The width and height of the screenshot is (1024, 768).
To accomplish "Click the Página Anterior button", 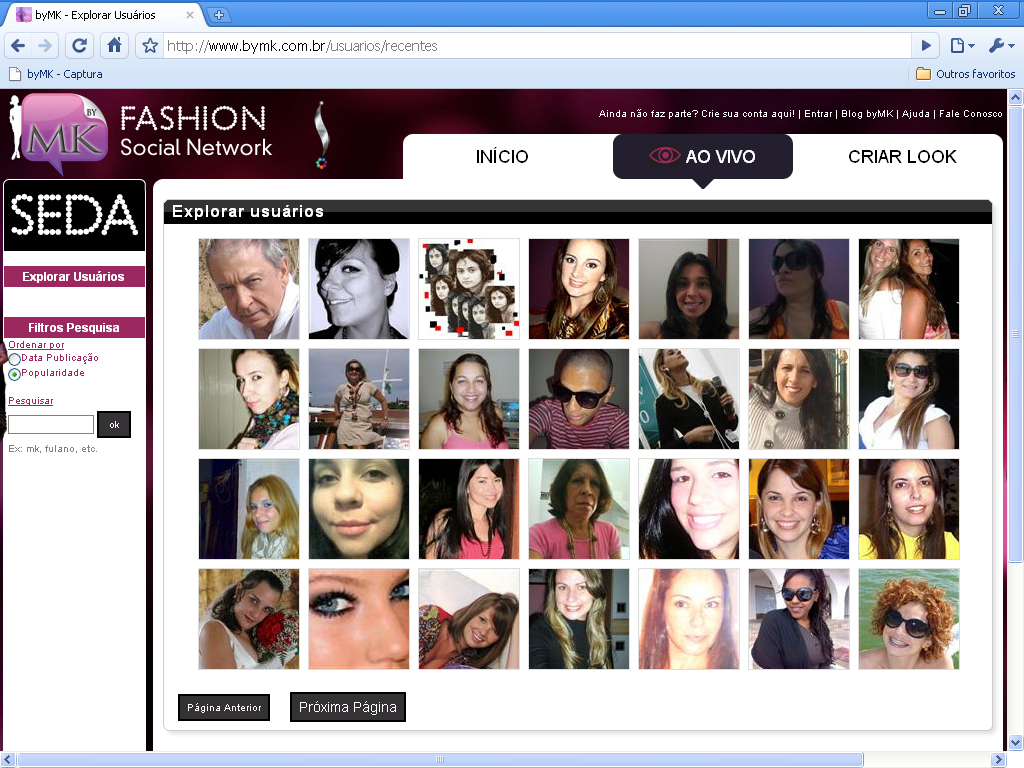I will [224, 708].
